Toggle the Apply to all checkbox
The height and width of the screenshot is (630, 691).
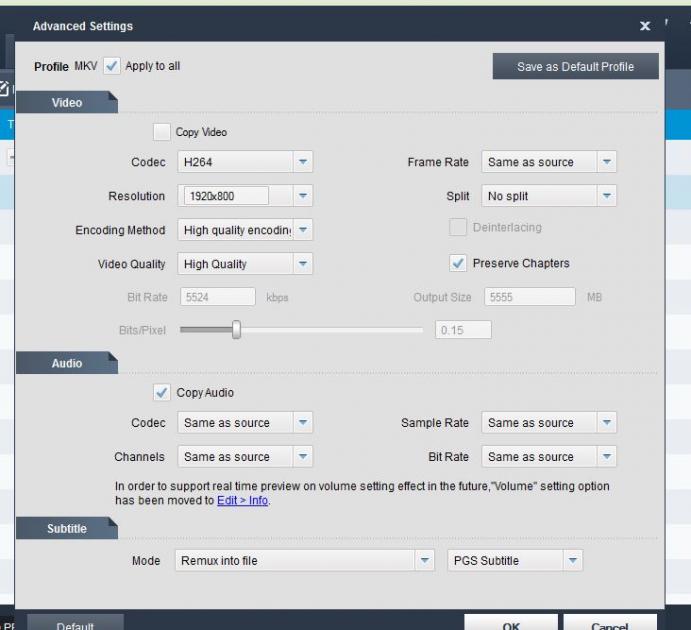112,66
